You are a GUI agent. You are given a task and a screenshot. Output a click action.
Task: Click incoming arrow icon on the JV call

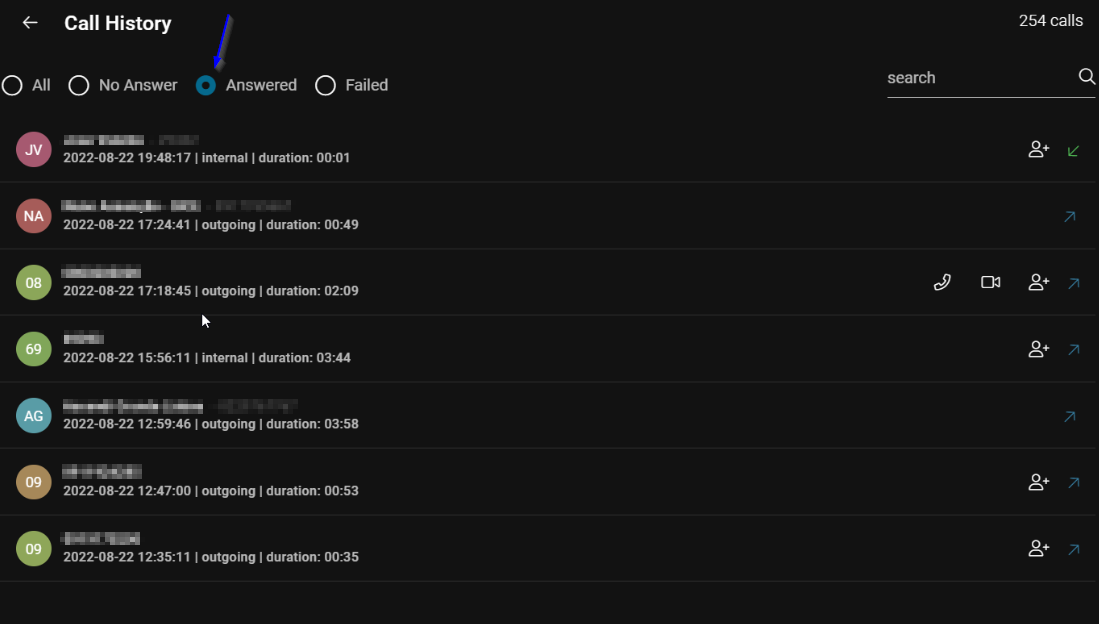(x=1073, y=151)
